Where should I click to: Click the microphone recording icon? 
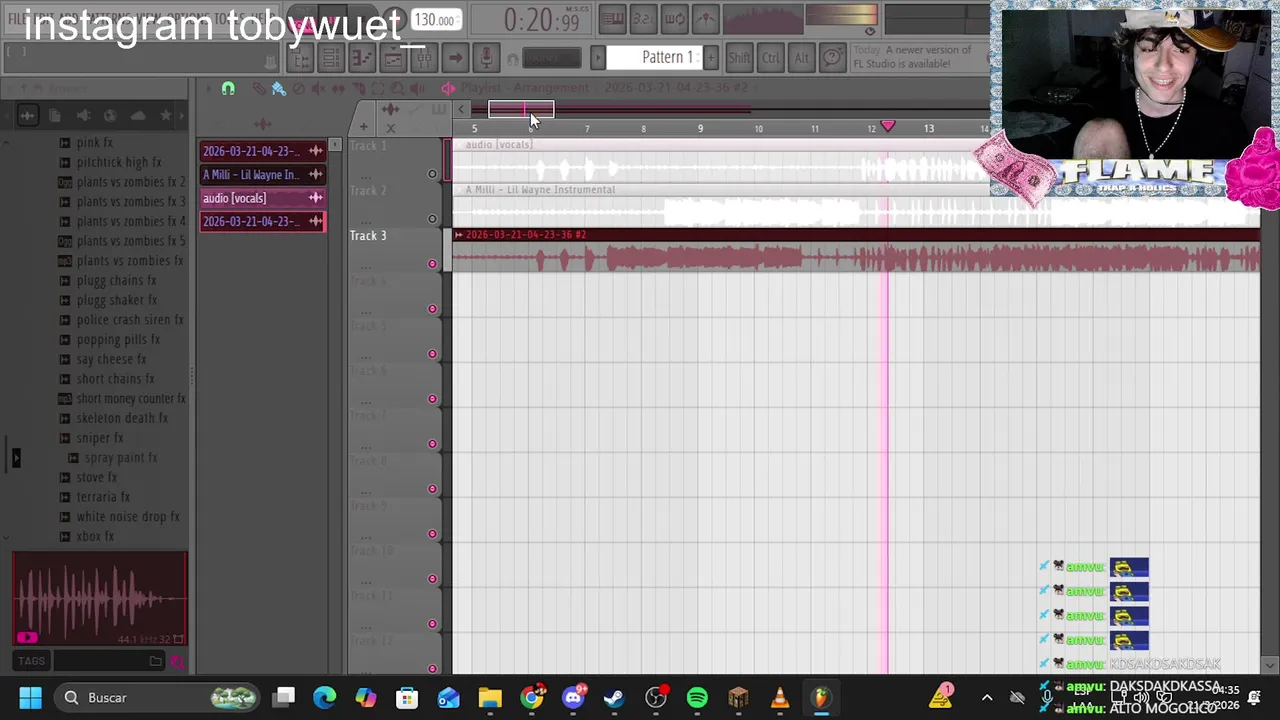pyautogui.click(x=485, y=57)
